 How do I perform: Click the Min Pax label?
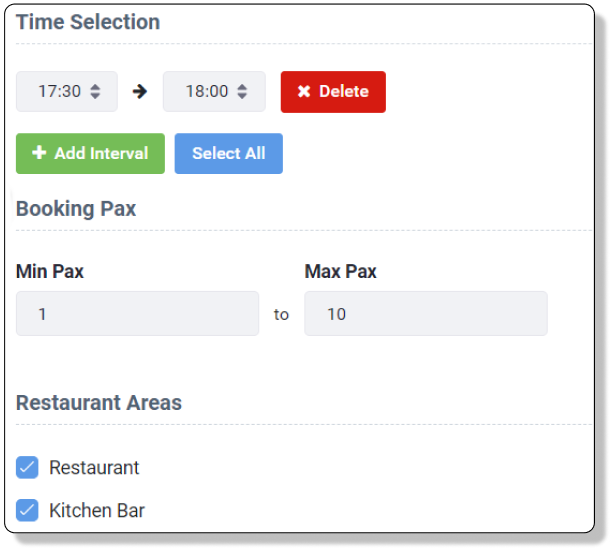tap(50, 271)
